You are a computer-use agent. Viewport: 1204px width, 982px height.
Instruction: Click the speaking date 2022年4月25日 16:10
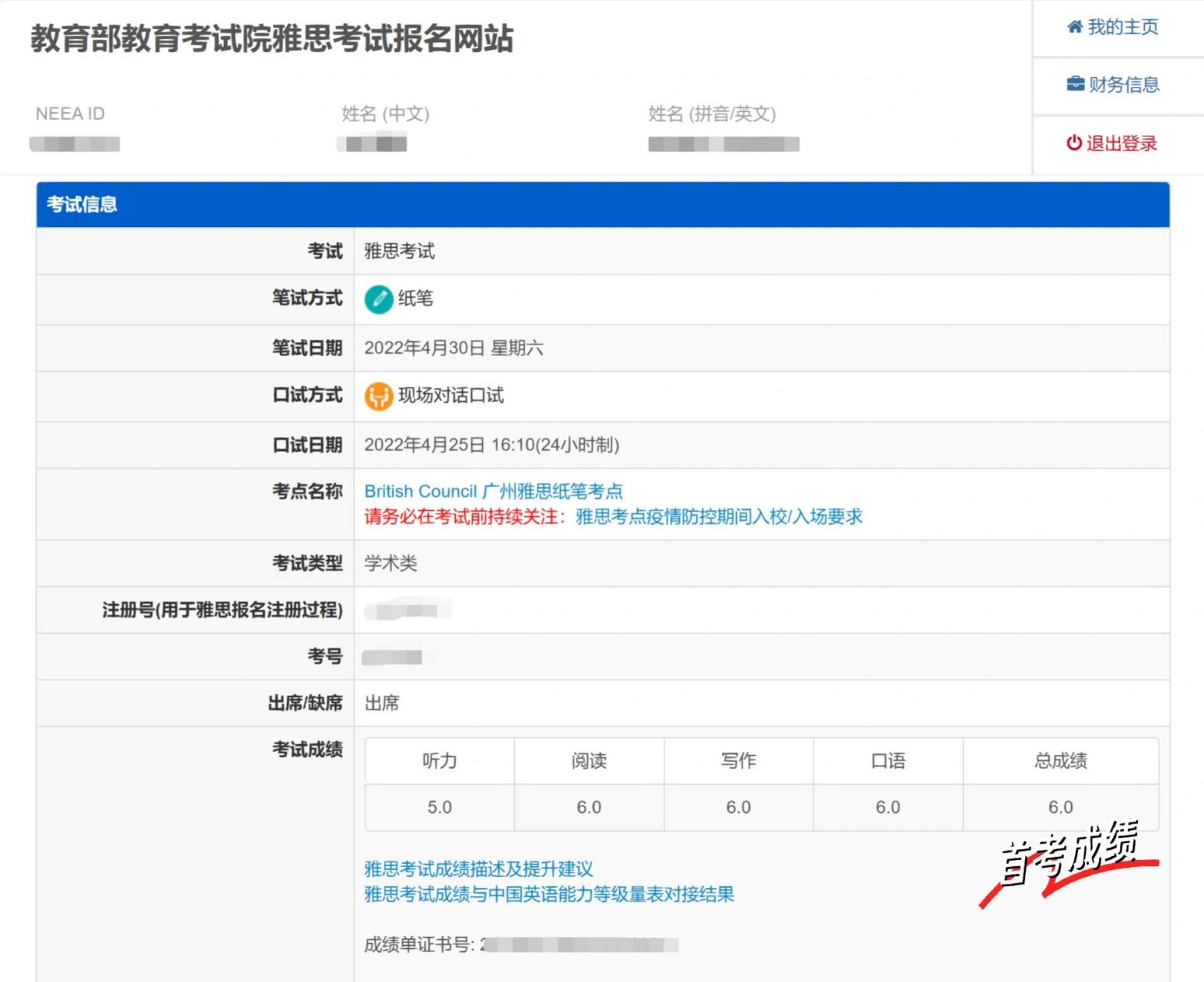pos(492,445)
